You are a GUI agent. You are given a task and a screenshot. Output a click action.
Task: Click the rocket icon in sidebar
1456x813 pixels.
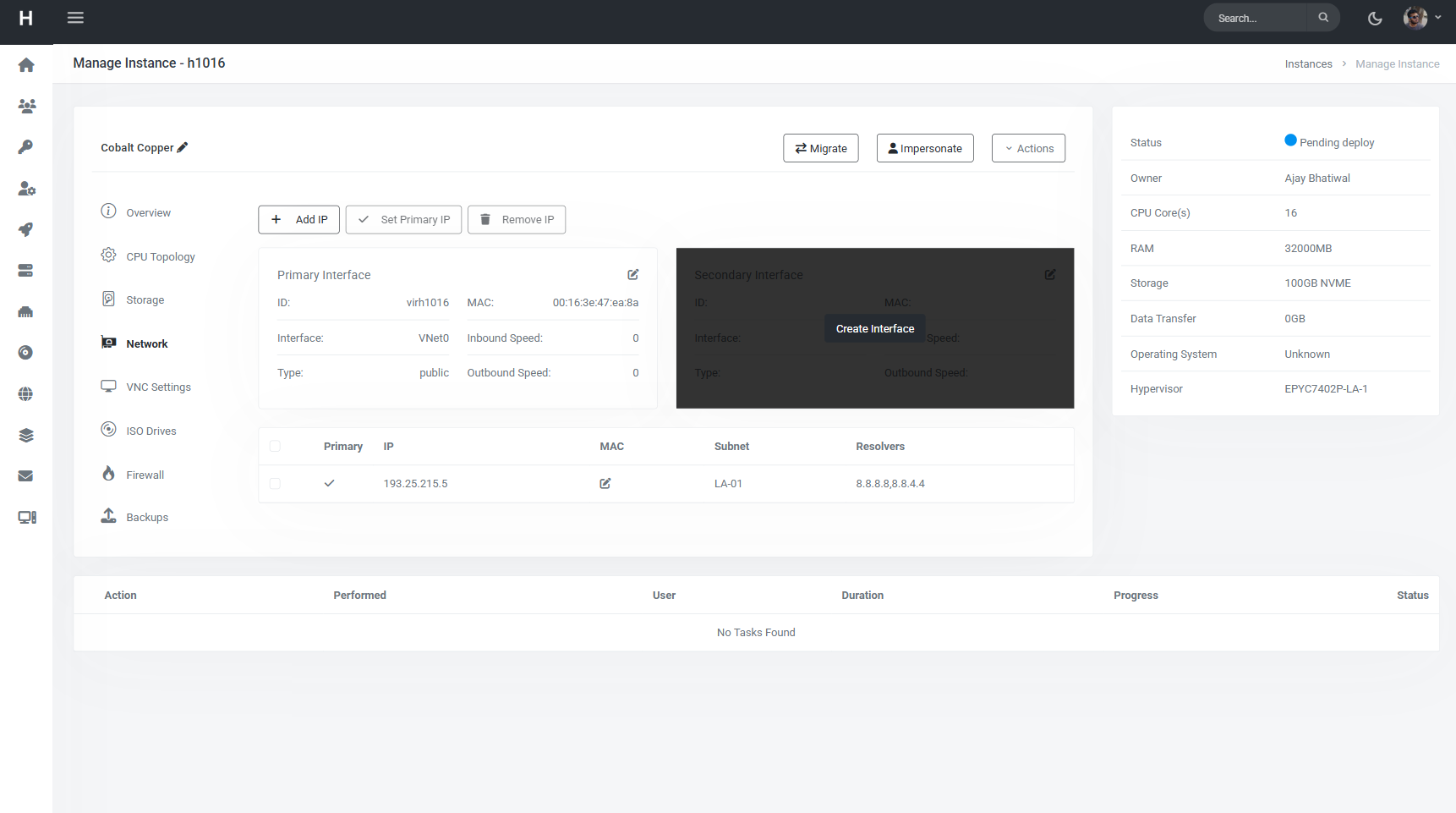(x=26, y=229)
